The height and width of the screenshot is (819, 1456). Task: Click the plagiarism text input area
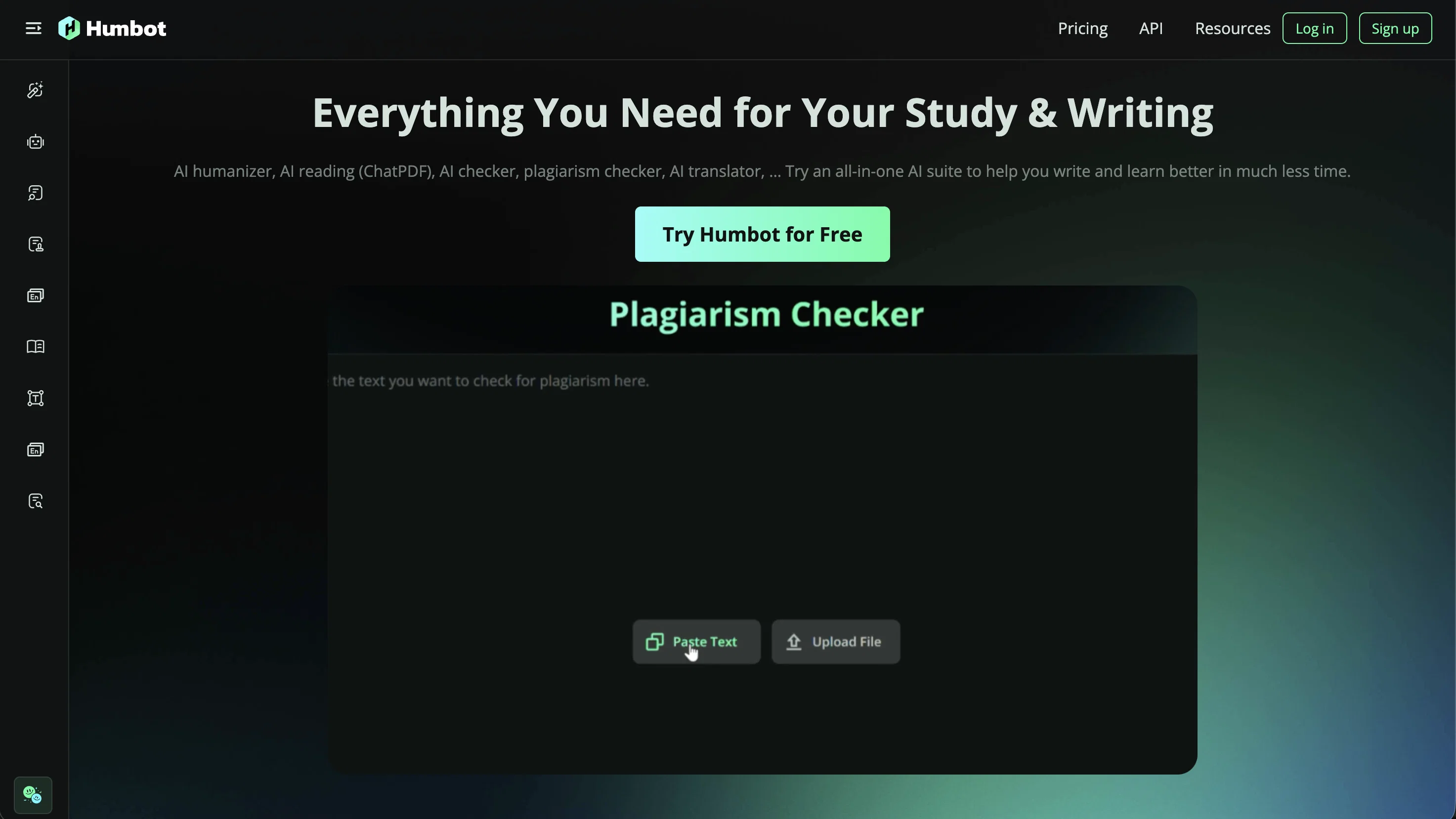(x=762, y=486)
